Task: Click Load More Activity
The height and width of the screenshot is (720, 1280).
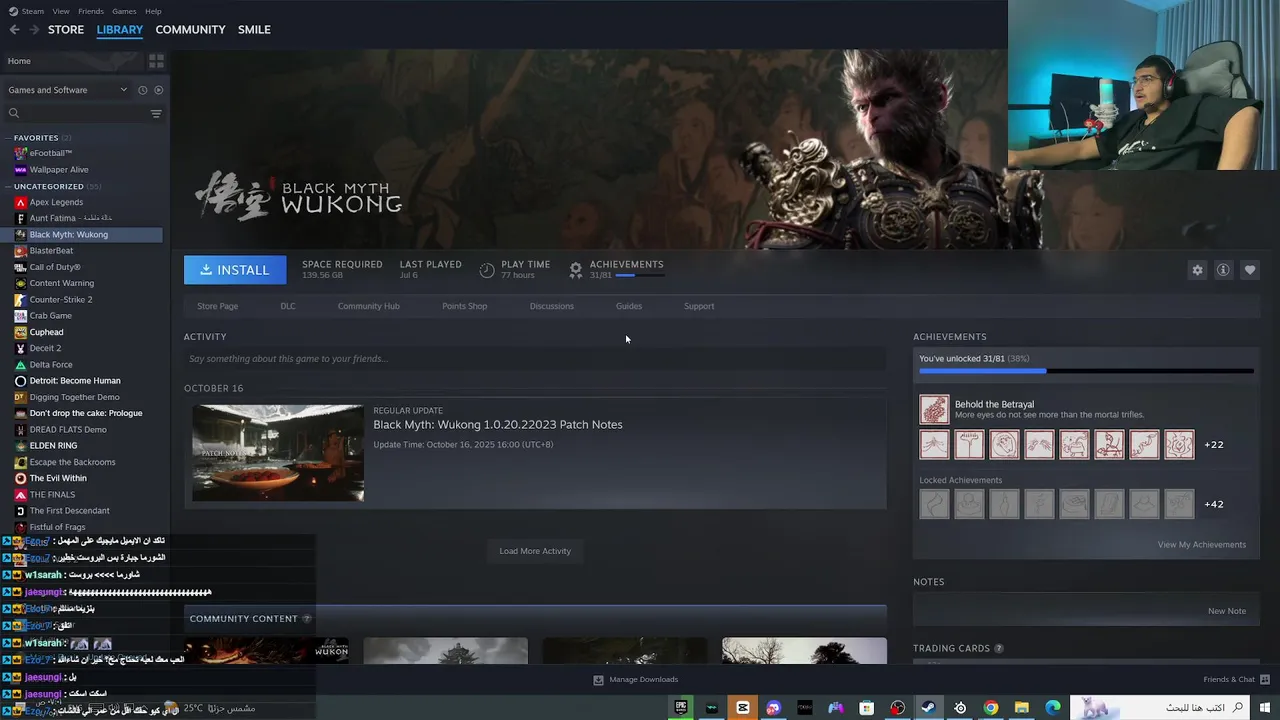Action: pyautogui.click(x=535, y=551)
